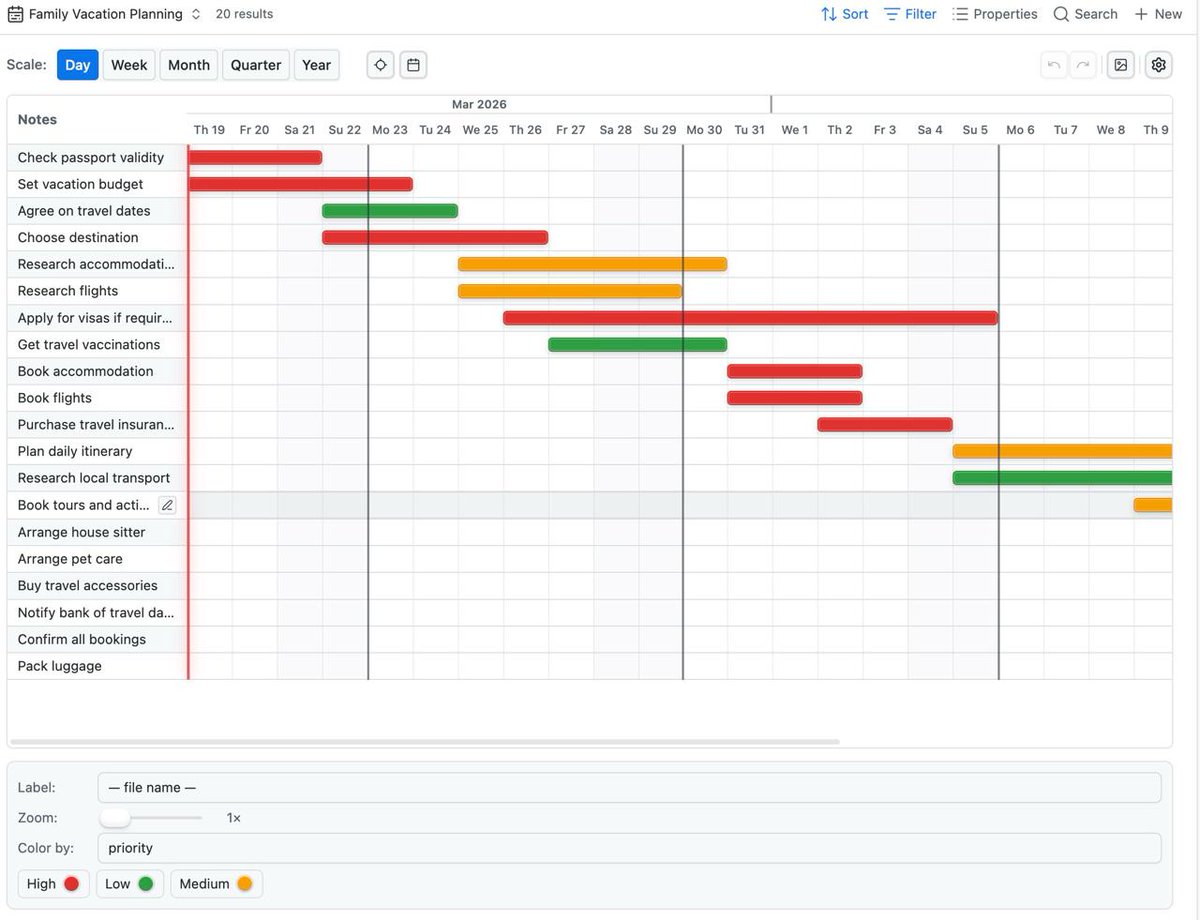Open the Label field selector
This screenshot has height=920, width=1200.
click(629, 787)
